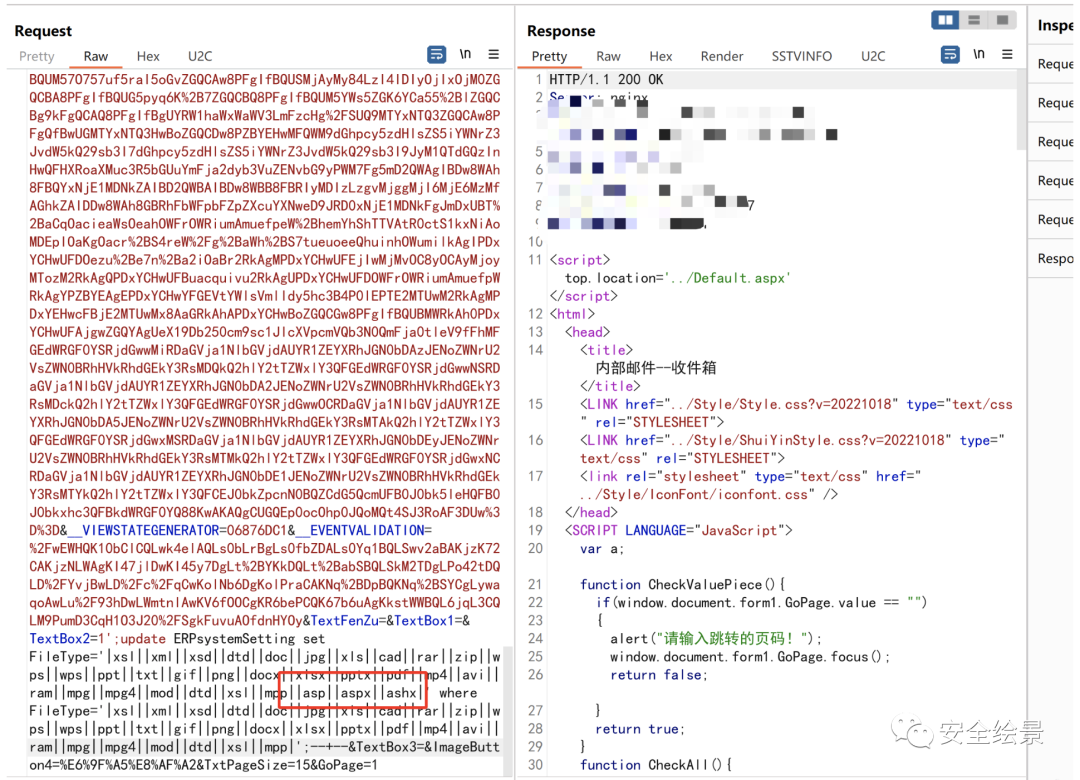
Task: Toggle word wrap icon in Request panel
Action: tap(436, 54)
